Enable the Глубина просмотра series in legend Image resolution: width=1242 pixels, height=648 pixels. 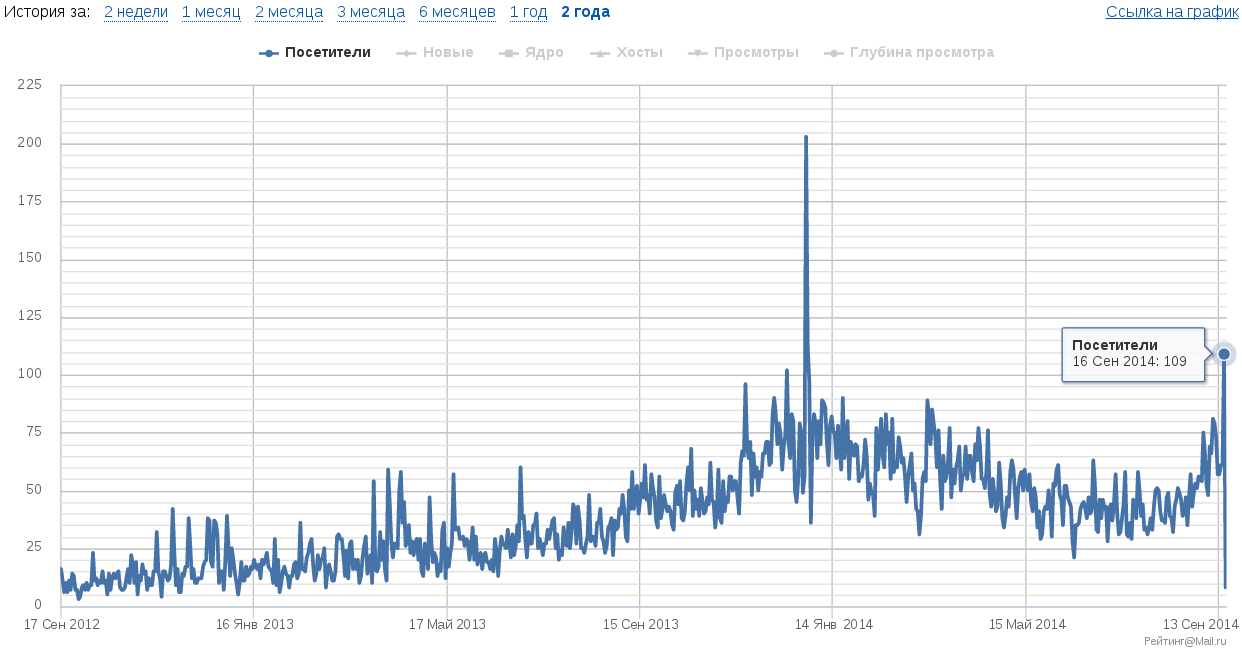click(x=909, y=52)
